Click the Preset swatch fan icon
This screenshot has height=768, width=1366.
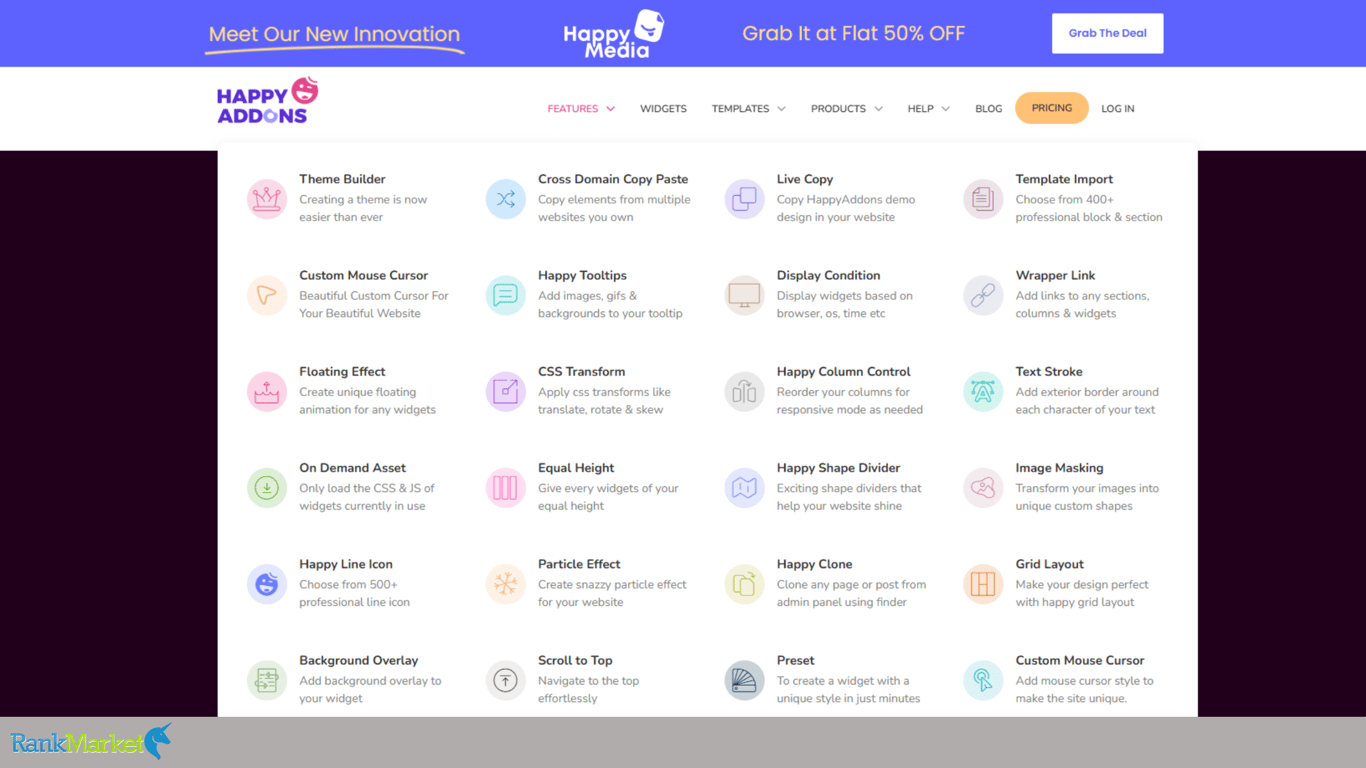[744, 680]
